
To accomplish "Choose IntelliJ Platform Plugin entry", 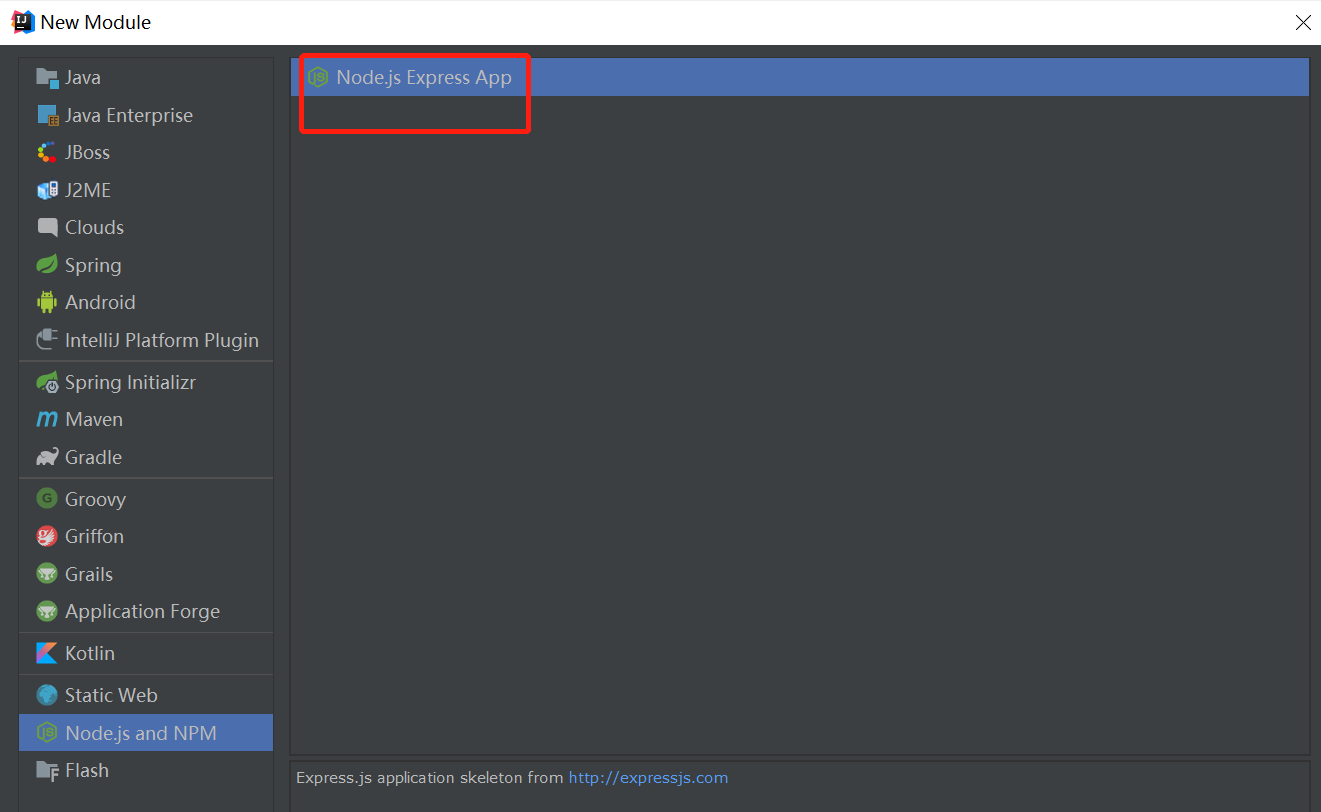I will pyautogui.click(x=146, y=340).
